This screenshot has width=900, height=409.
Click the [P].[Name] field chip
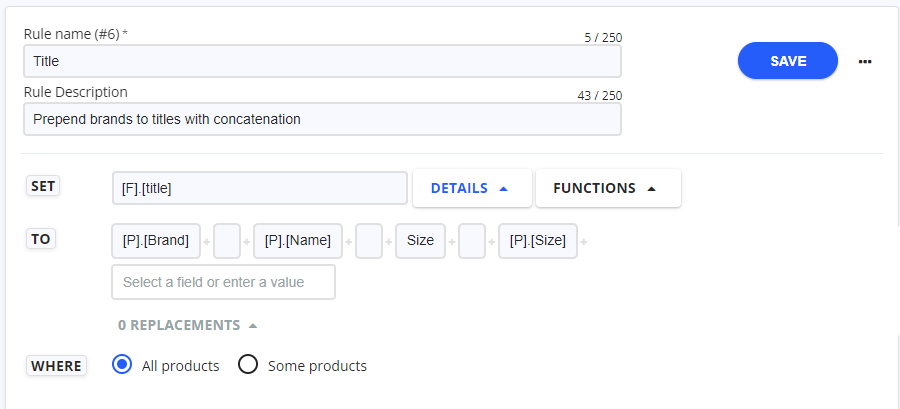click(298, 241)
